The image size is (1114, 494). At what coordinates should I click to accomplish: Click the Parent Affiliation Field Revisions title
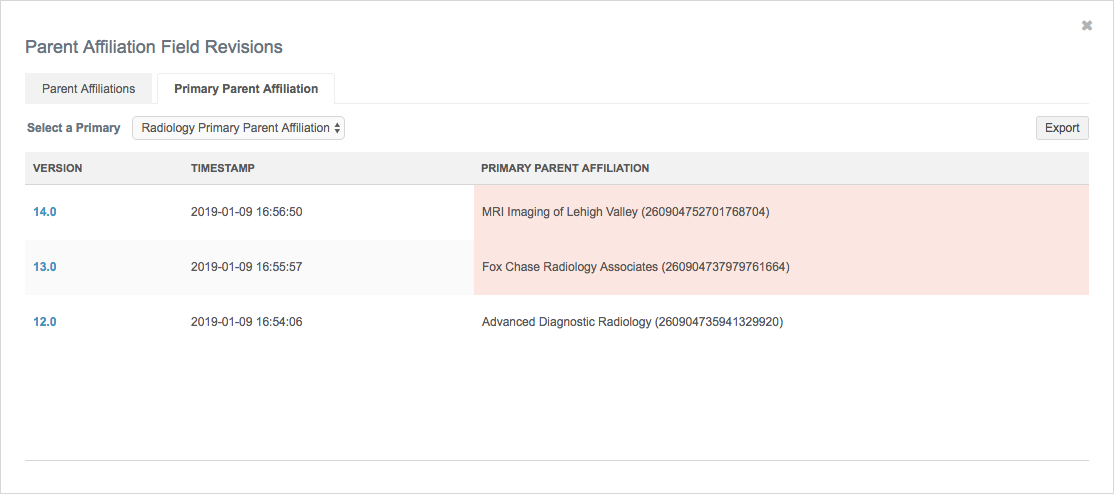154,47
